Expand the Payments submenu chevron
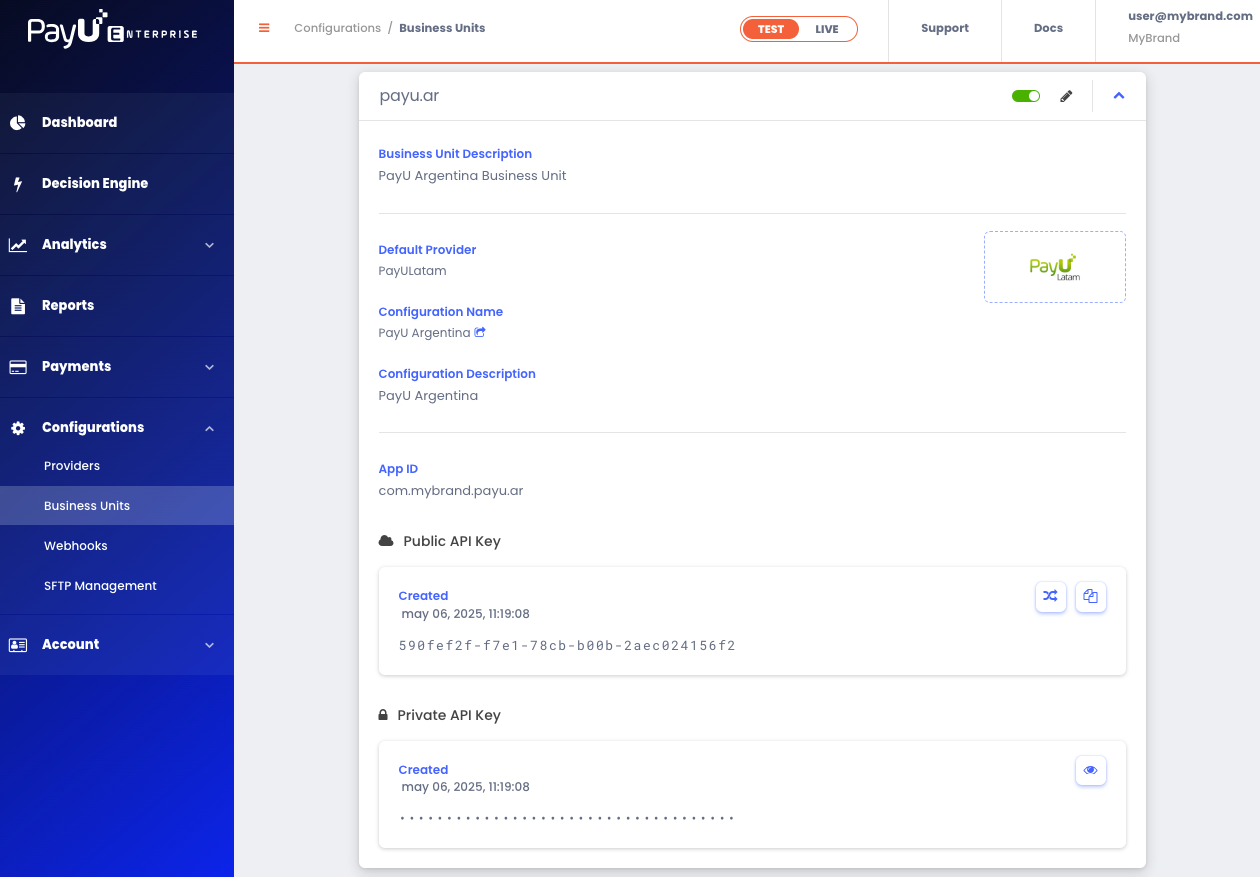 [210, 367]
